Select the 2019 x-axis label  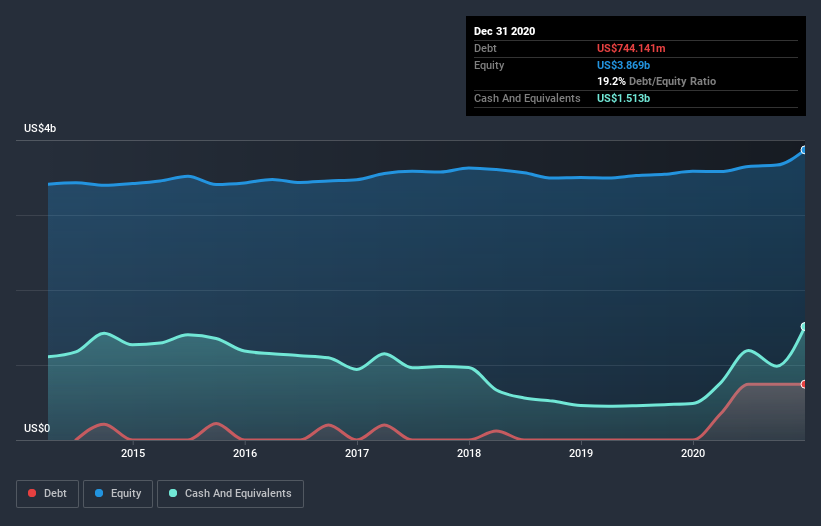tap(581, 453)
